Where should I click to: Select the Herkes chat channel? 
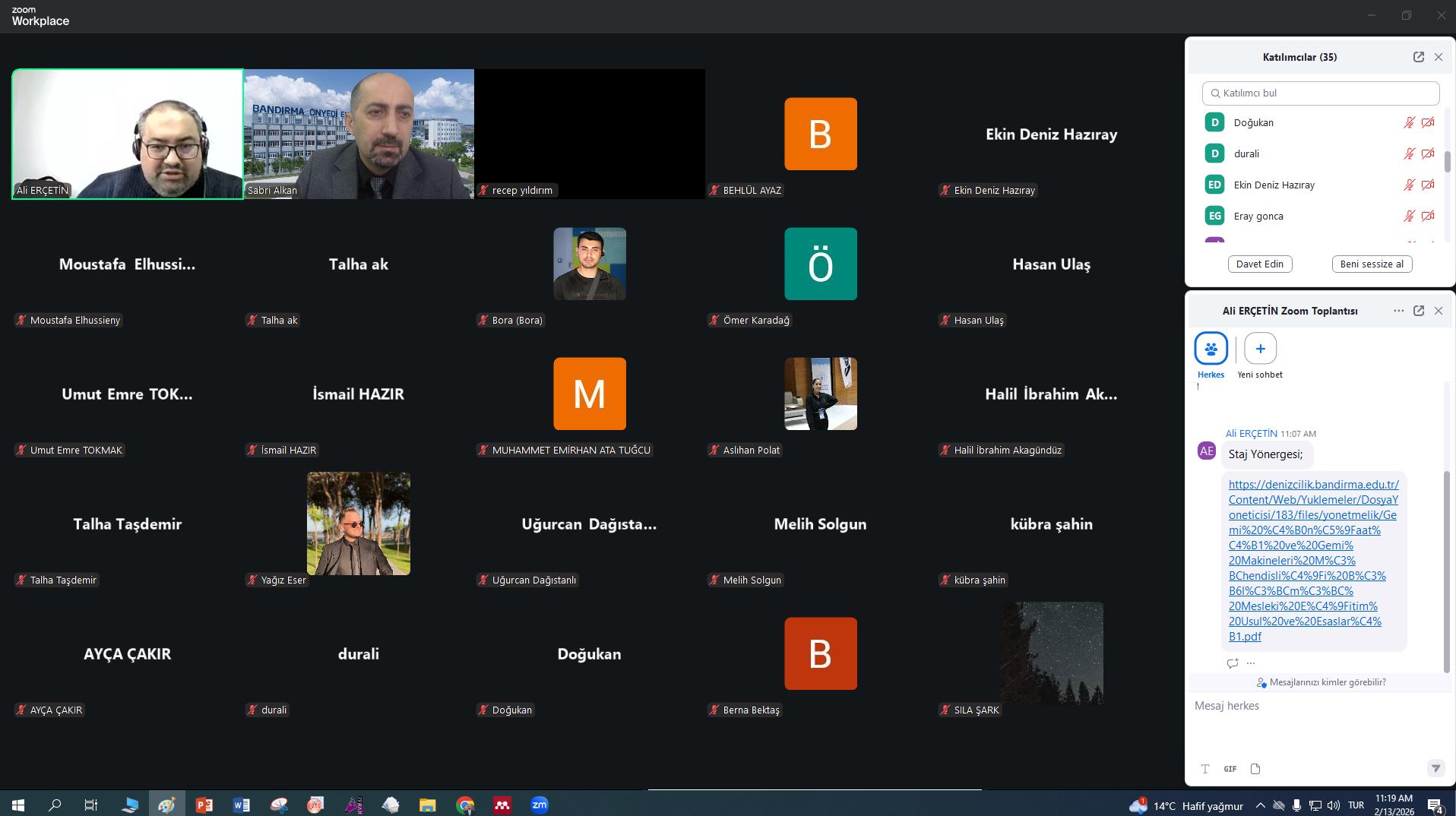tap(1211, 349)
